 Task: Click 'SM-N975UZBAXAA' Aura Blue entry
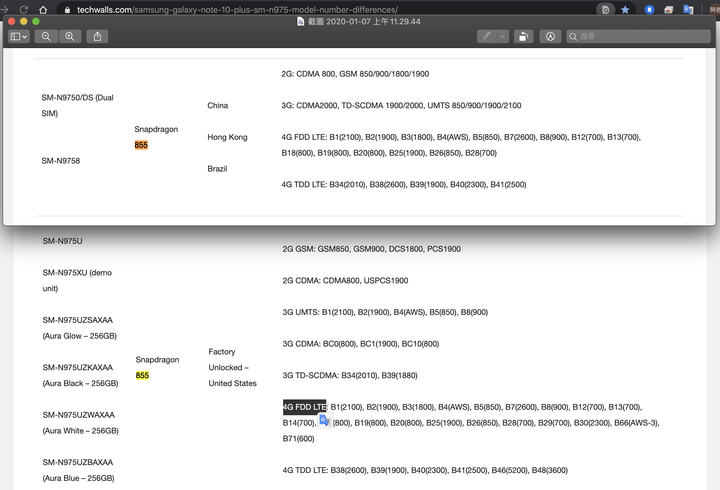coord(79,470)
